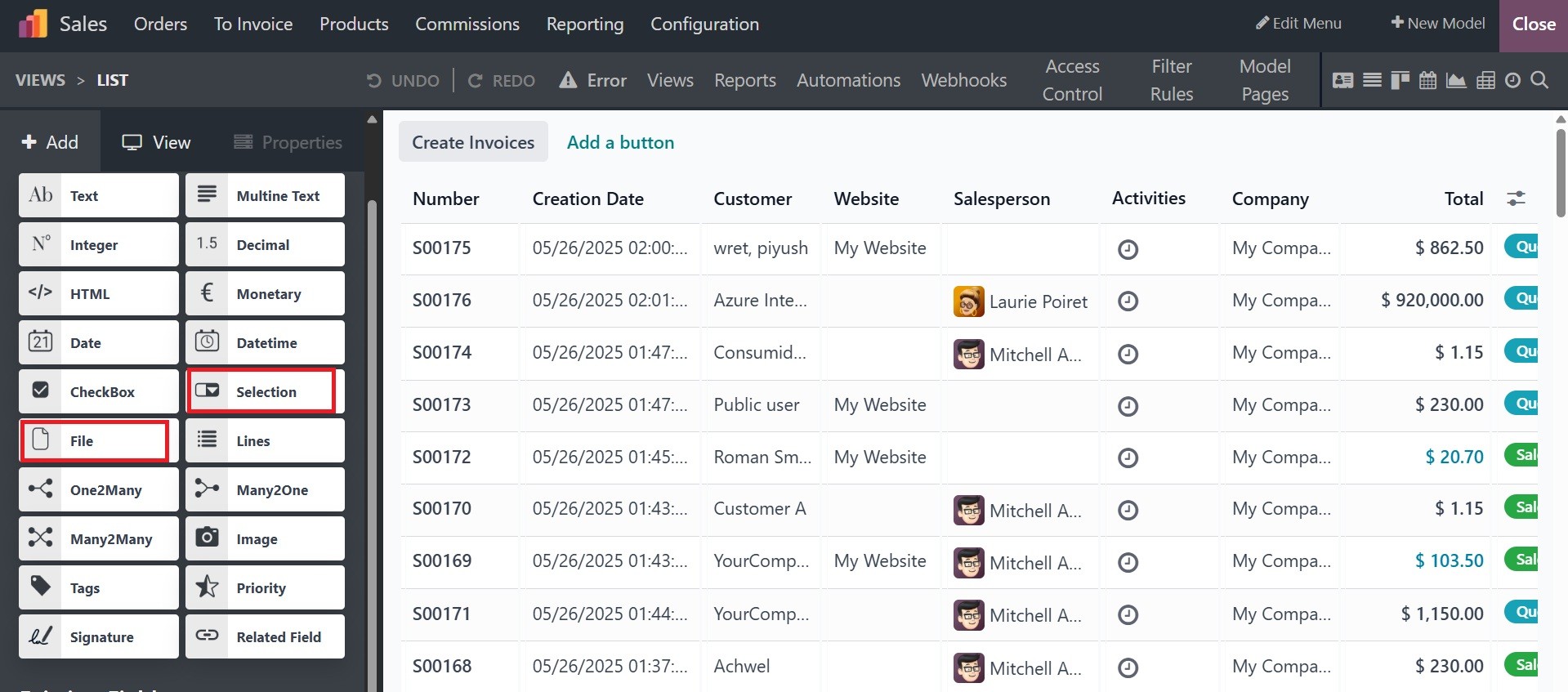The image size is (1568, 692).
Task: Switch to the Pivot view icon
Action: coord(1485,80)
